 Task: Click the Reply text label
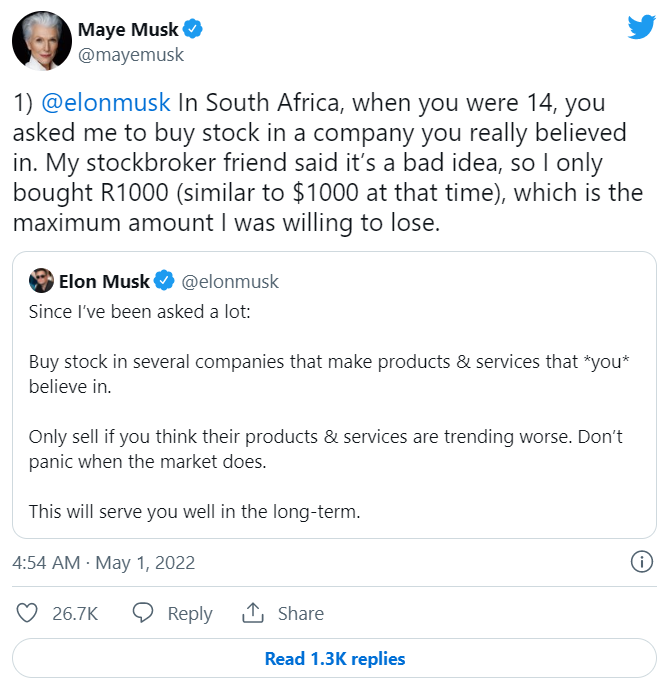(x=190, y=614)
